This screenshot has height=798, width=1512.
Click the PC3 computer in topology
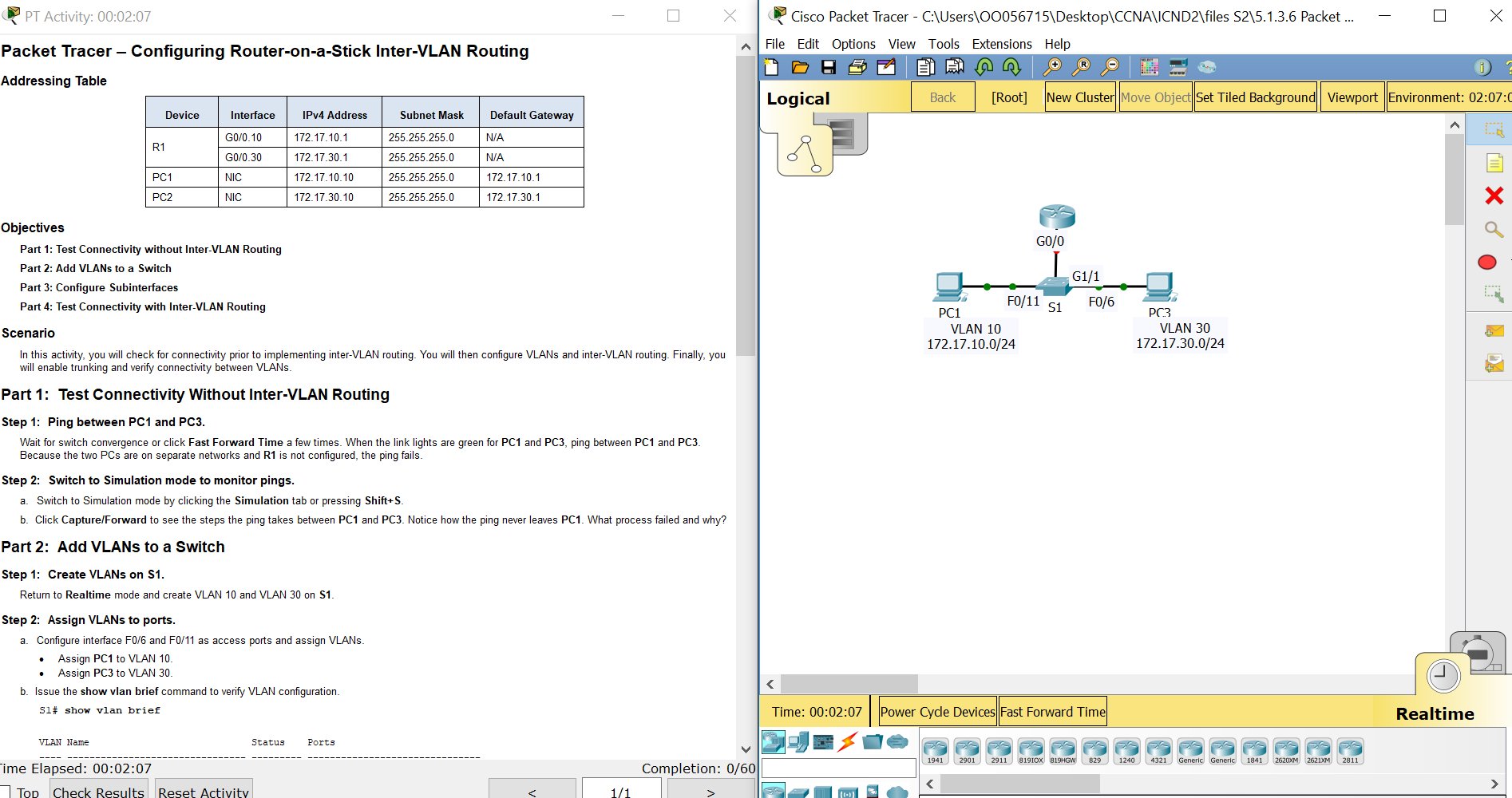click(1159, 286)
